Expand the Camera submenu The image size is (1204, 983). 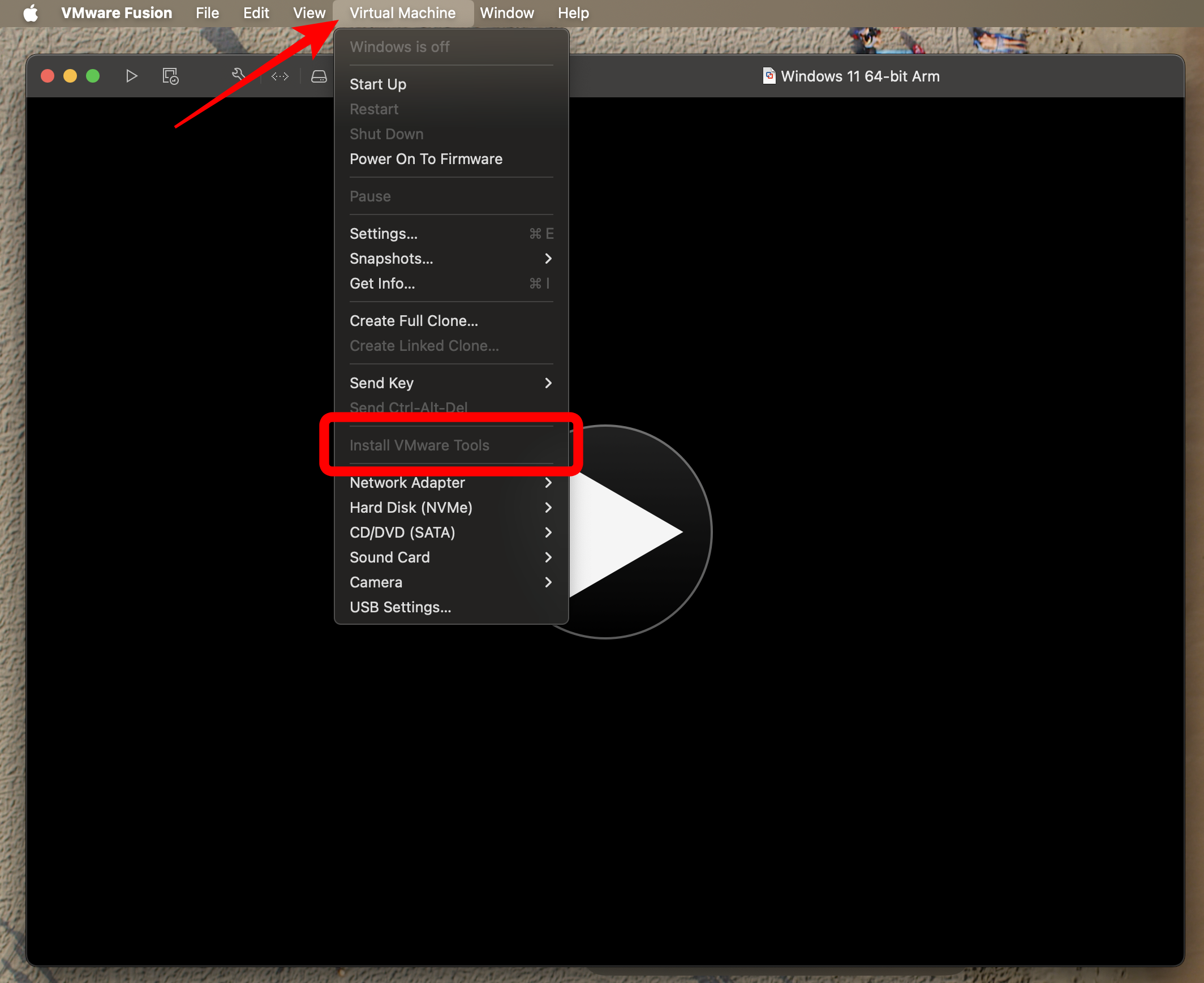pos(451,582)
